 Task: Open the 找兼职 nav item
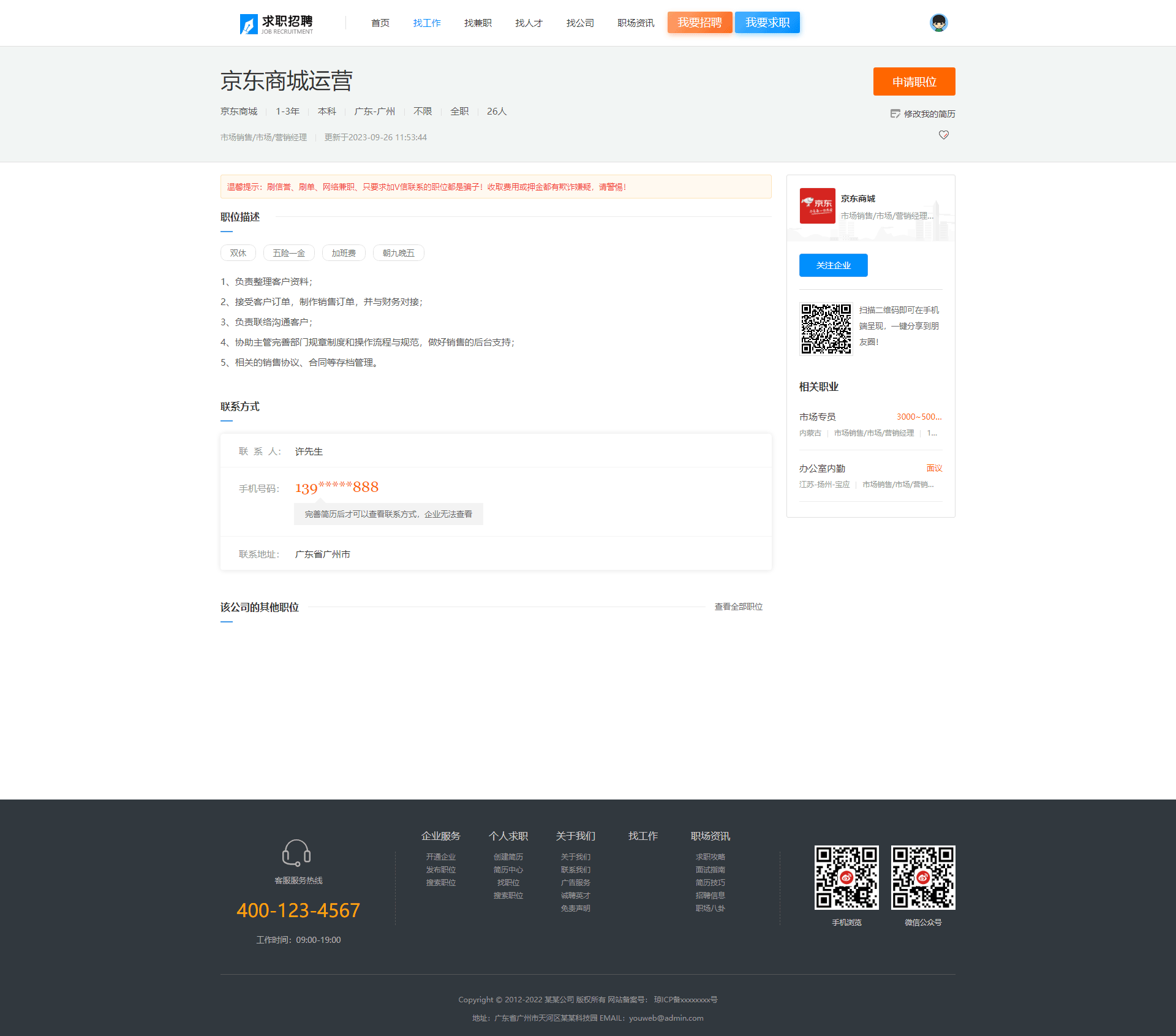(x=478, y=23)
